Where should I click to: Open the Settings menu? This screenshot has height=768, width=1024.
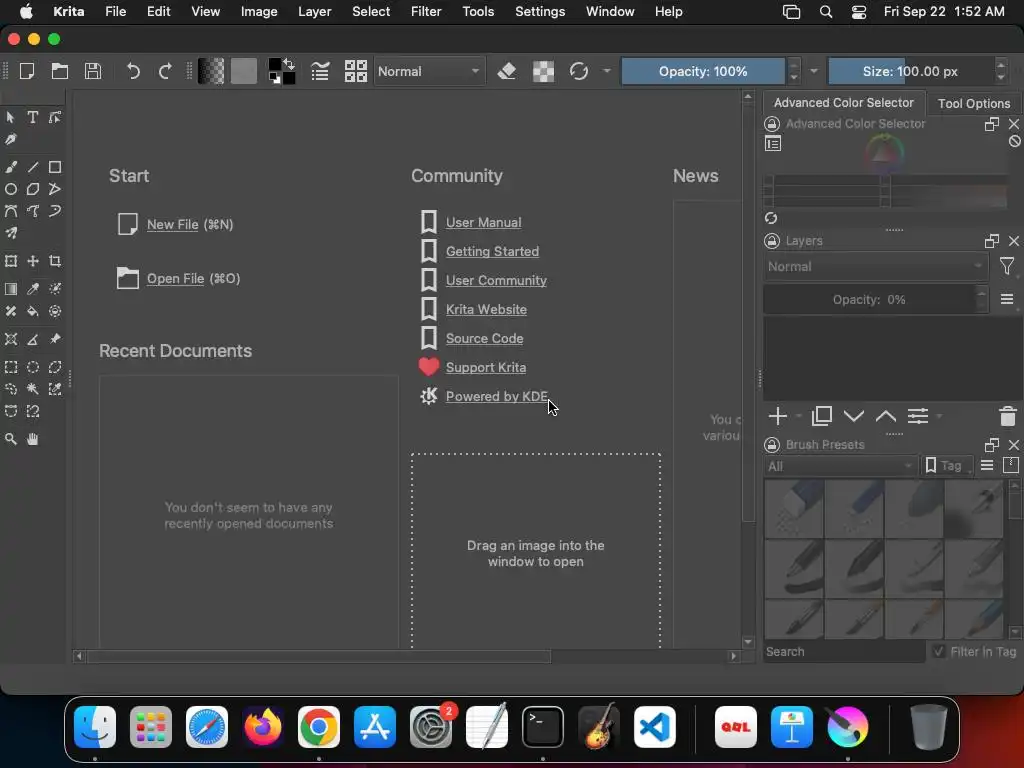[540, 12]
